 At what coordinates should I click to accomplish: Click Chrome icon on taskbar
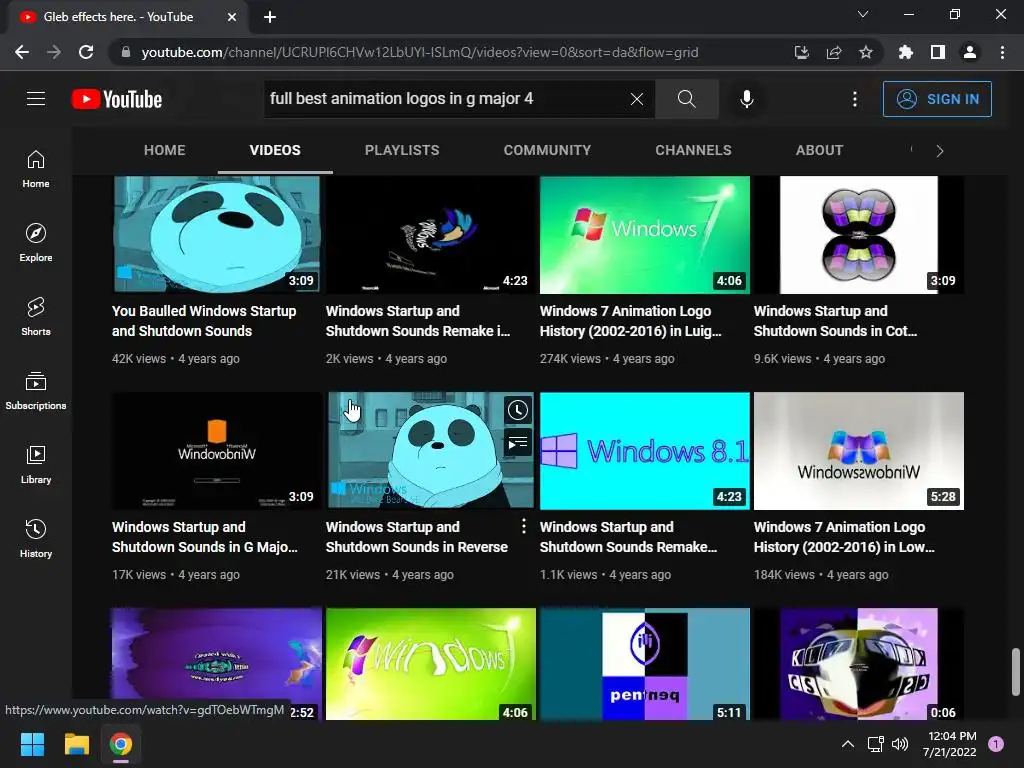[x=121, y=744]
